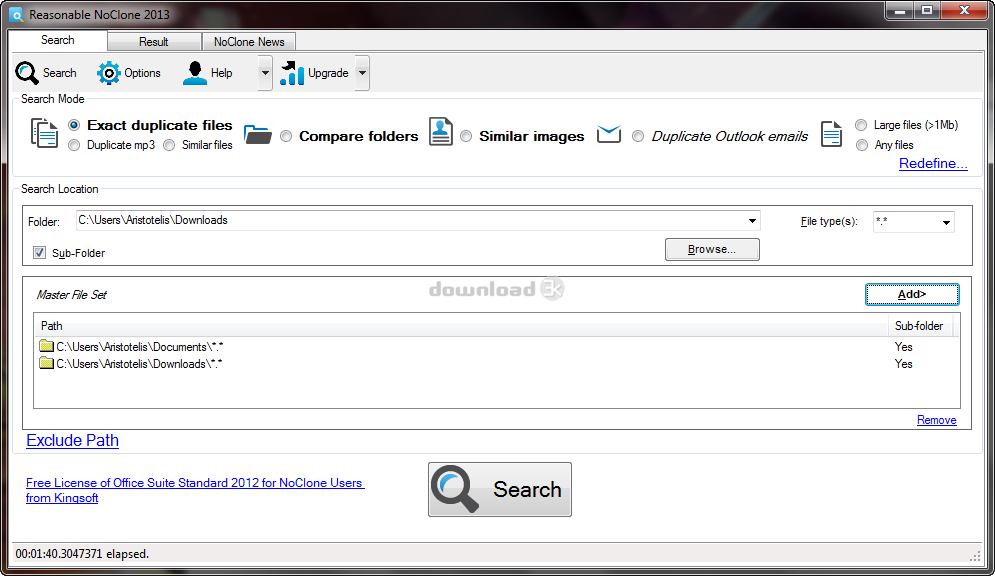The width and height of the screenshot is (995, 576).
Task: Minimize the NoClone window
Action: click(x=899, y=10)
